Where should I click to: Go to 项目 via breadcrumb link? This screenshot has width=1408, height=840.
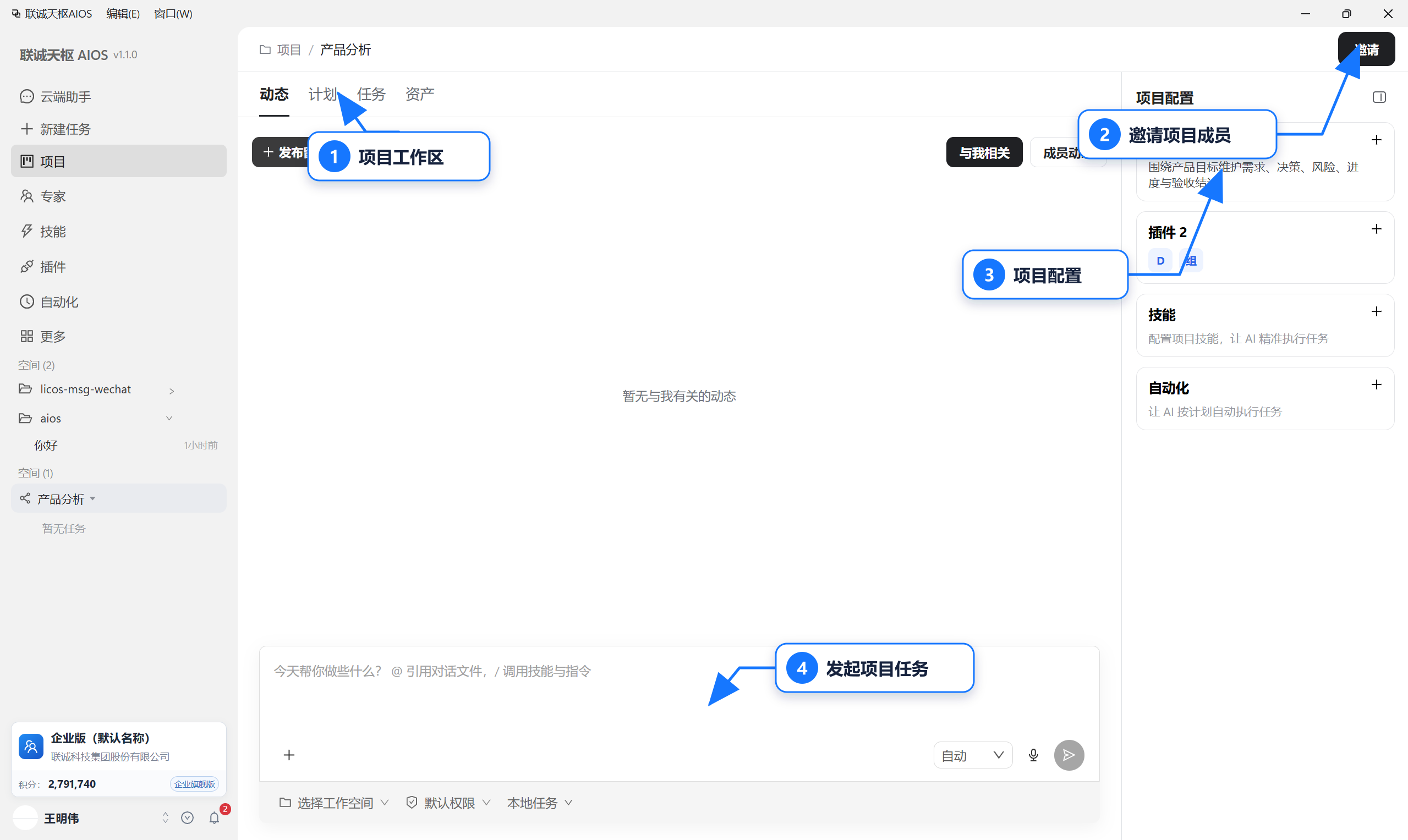point(289,50)
